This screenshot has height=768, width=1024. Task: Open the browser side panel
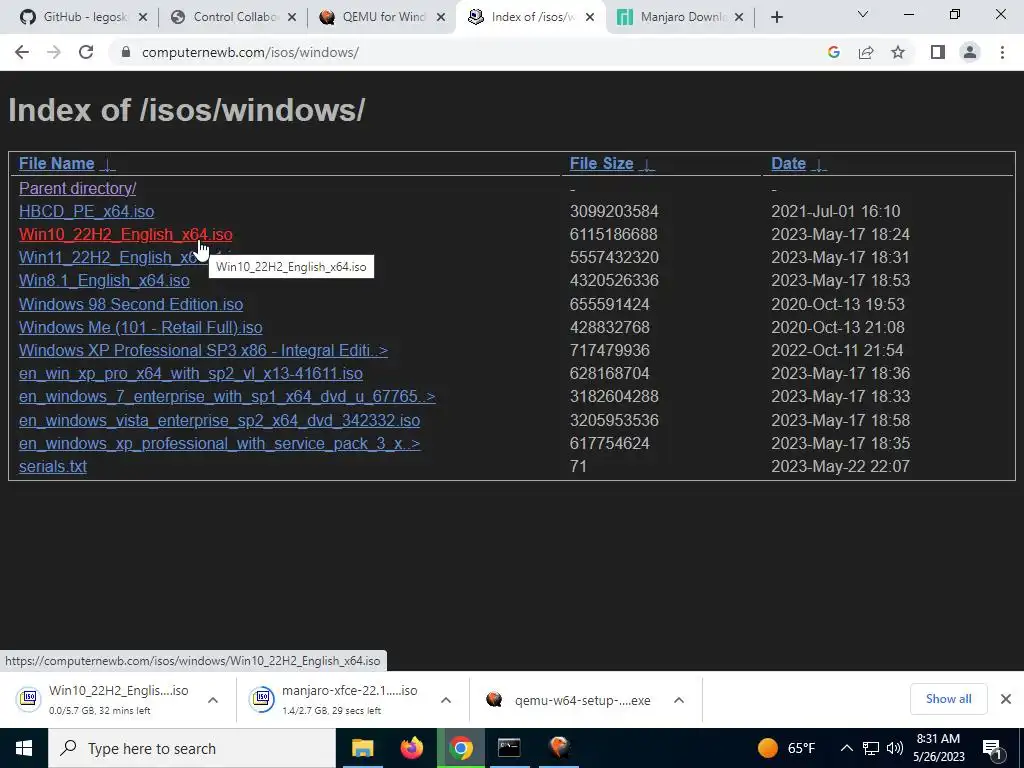coord(938,52)
